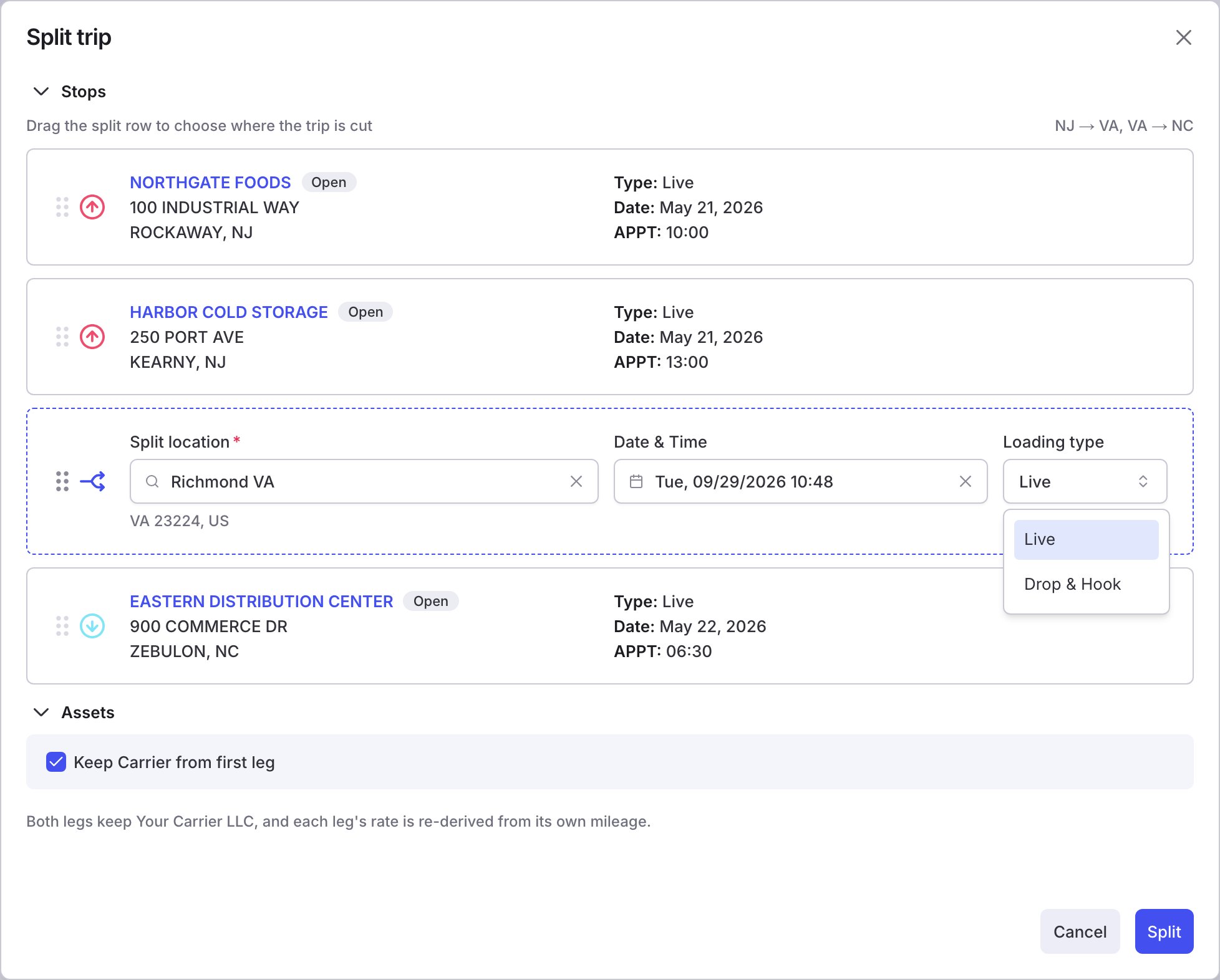Open HARBOR COLD STORAGE stop link
Viewport: 1220px width, 980px height.
click(x=229, y=312)
